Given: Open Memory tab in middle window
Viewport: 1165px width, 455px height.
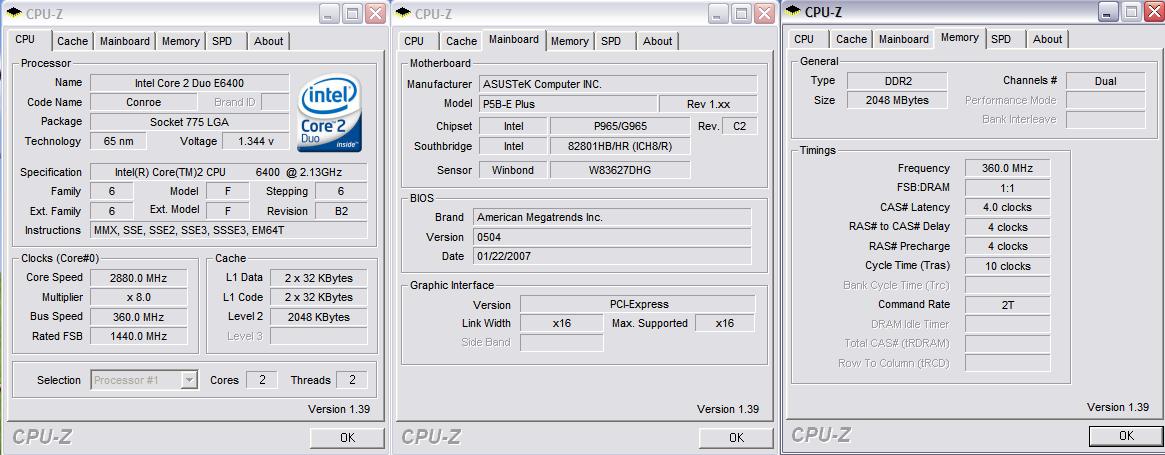Looking at the screenshot, I should [570, 42].
